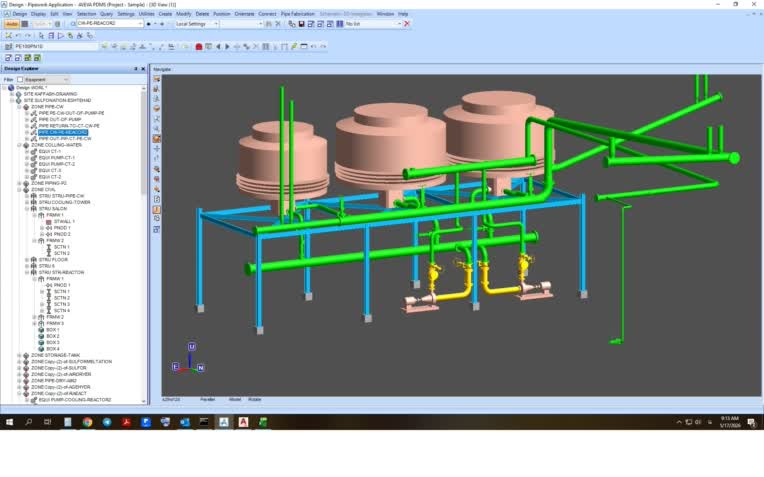Viewport: 764px width, 477px height.
Task: Toggle the Filter checkbox in Design Explorer
Action: click(20, 79)
